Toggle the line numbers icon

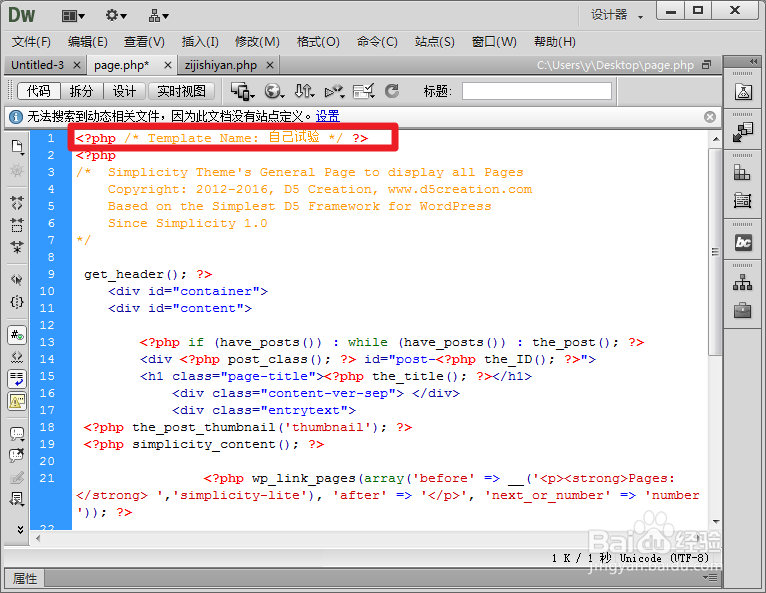point(17,335)
